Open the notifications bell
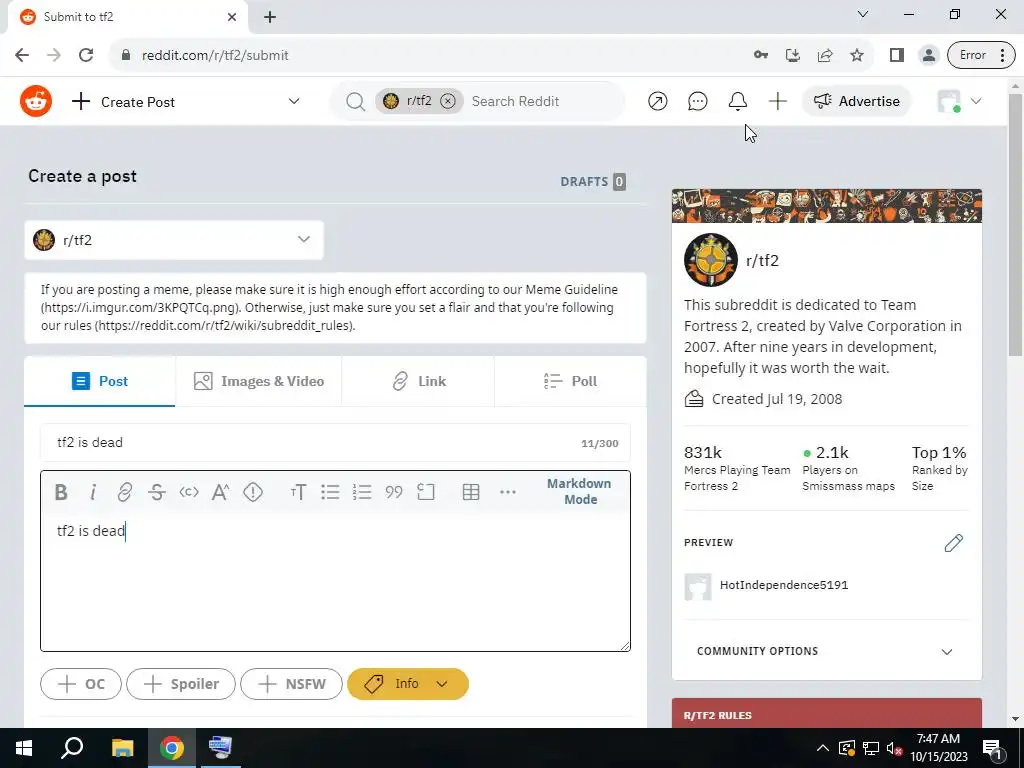1024x768 pixels. 738,101
